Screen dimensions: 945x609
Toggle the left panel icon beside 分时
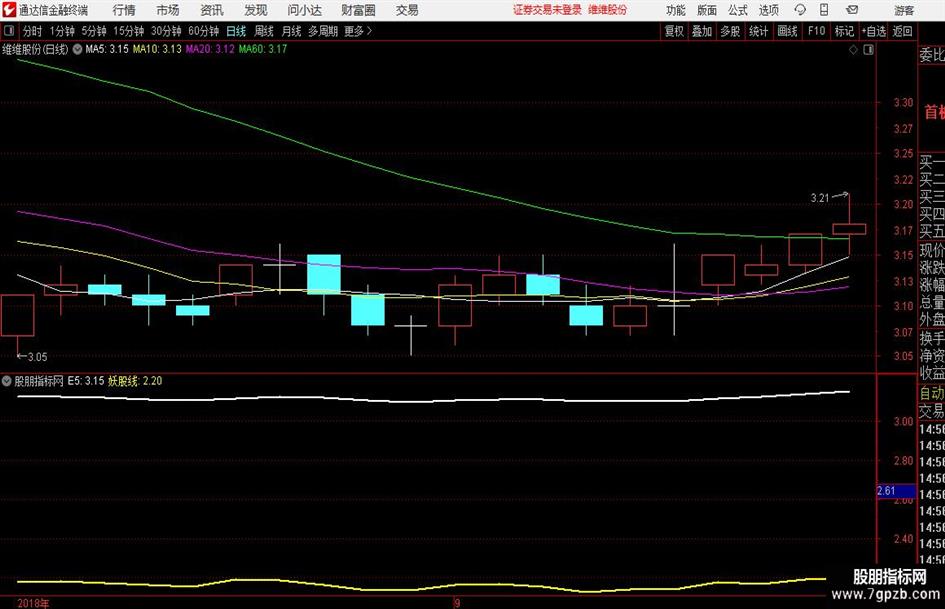click(9, 31)
